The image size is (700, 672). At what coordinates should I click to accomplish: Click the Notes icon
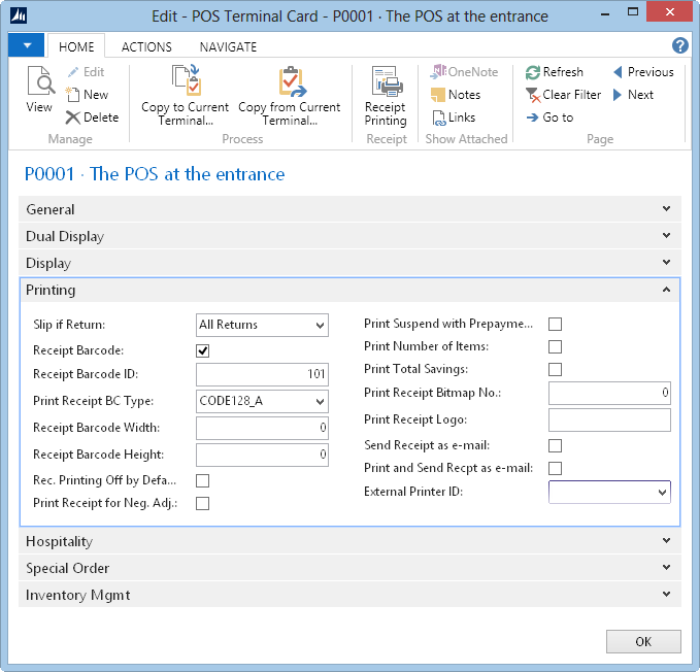tap(438, 95)
